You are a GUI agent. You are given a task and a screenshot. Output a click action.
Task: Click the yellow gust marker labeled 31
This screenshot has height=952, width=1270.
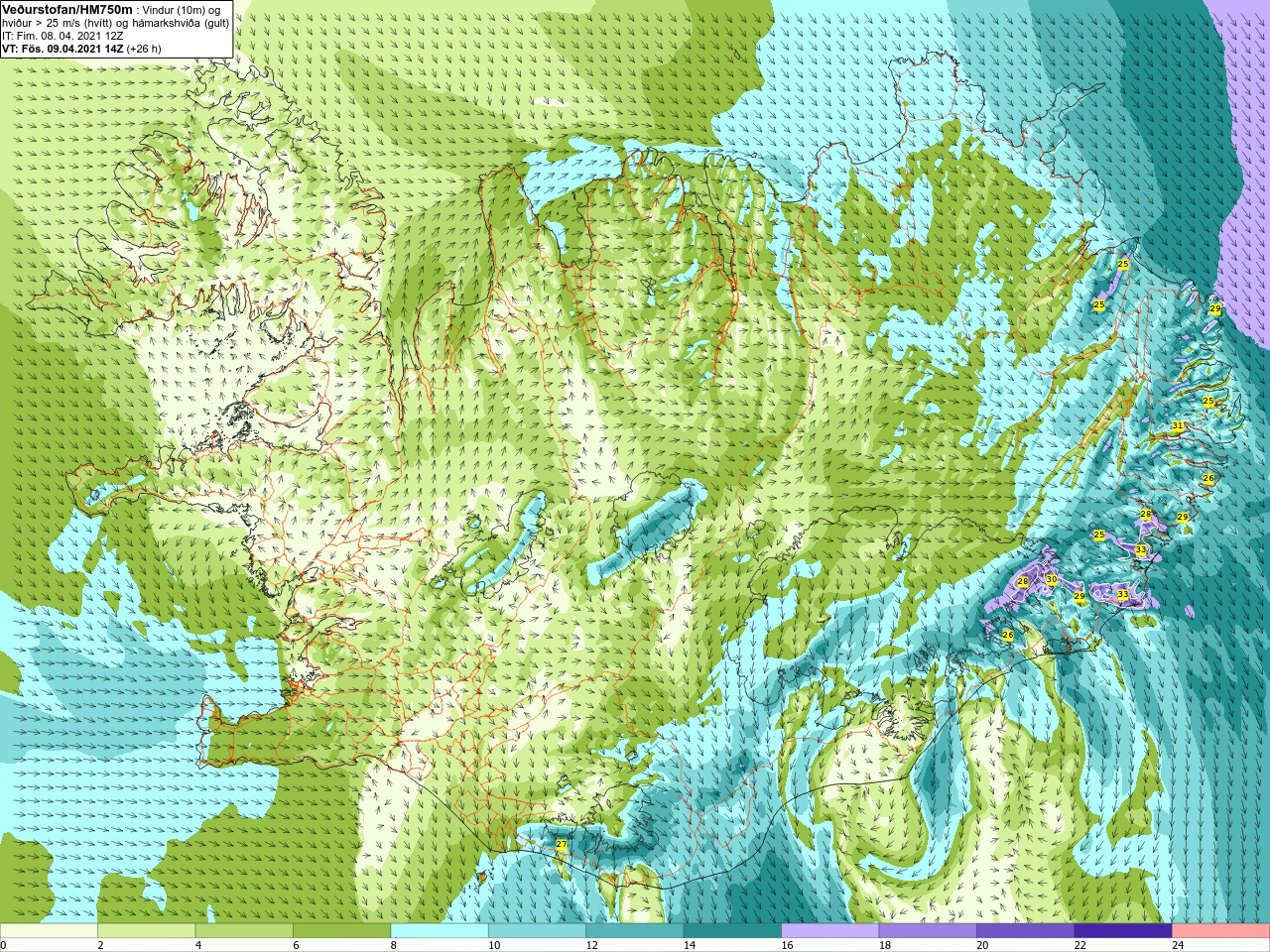point(1177,426)
